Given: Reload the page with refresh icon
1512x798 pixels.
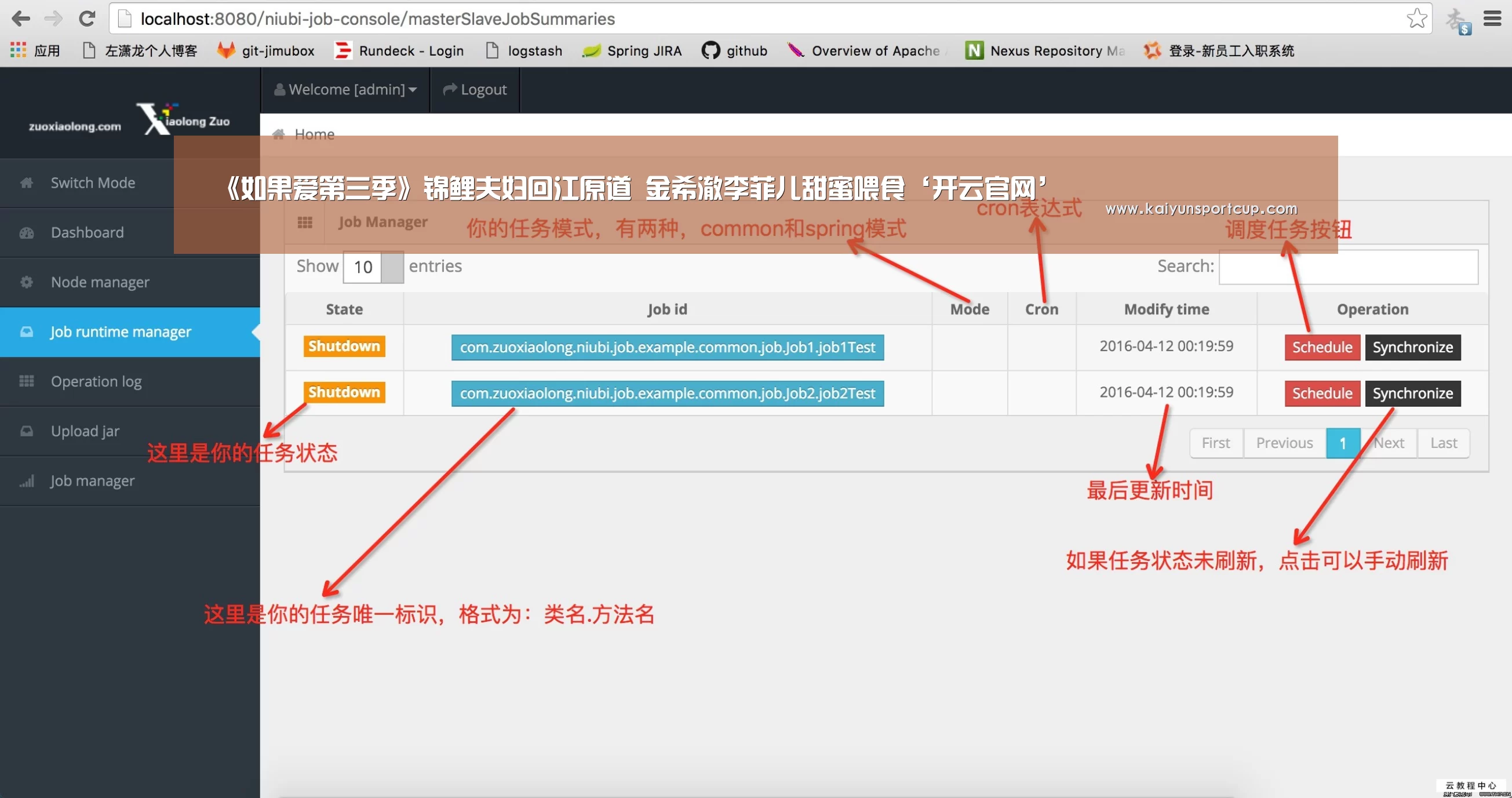Looking at the screenshot, I should [x=87, y=19].
